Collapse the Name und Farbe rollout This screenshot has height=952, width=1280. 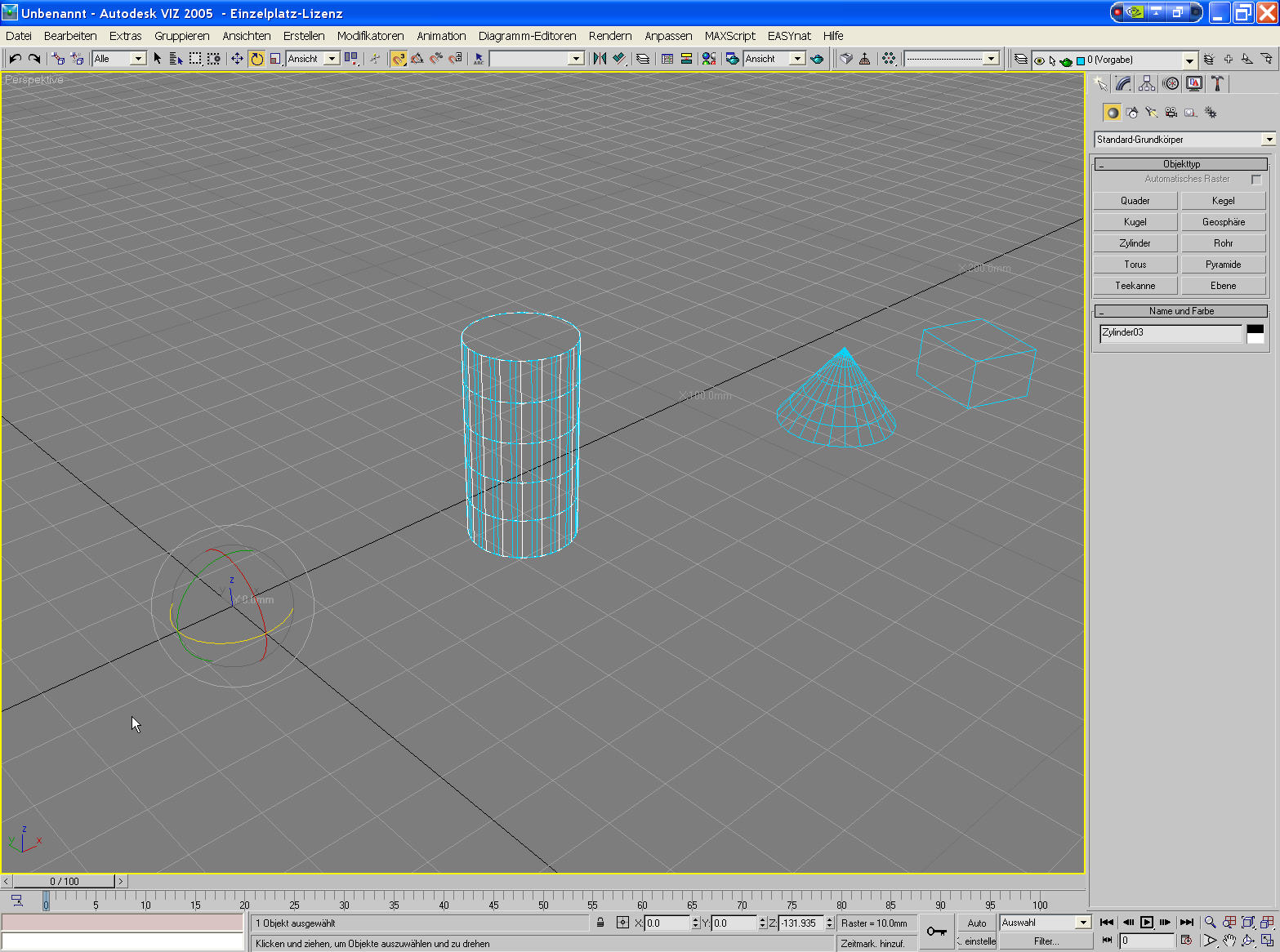[1181, 311]
